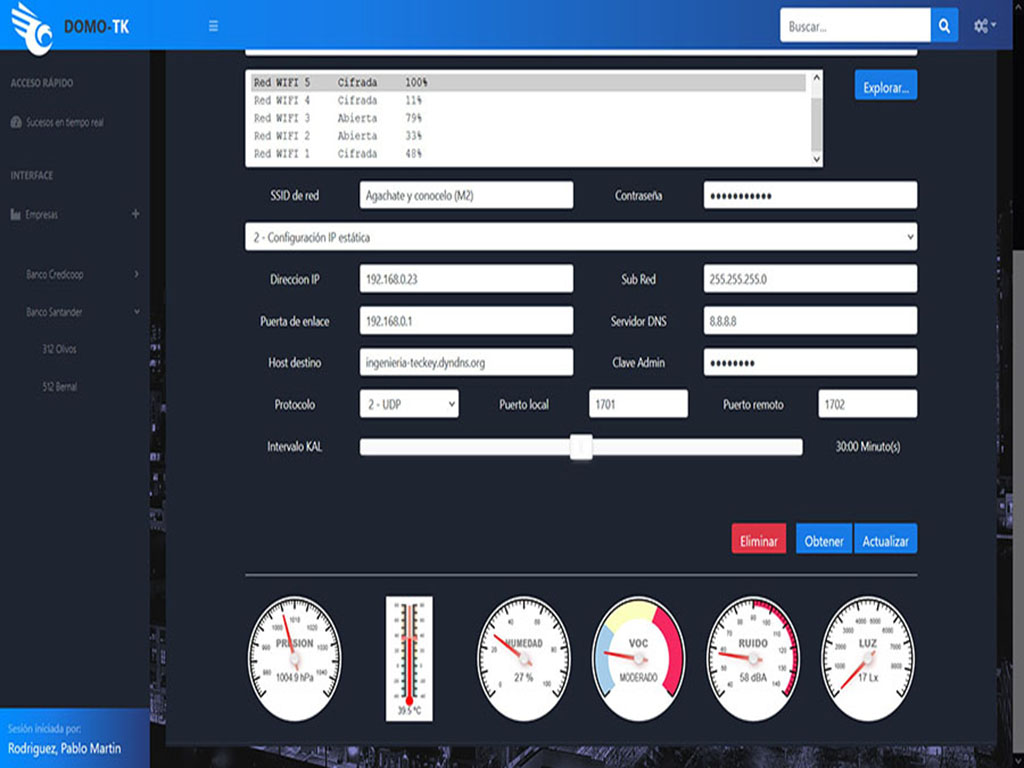Expand the Banco Credicoop tree item
Screen dimensions: 1024x768
coord(136,274)
